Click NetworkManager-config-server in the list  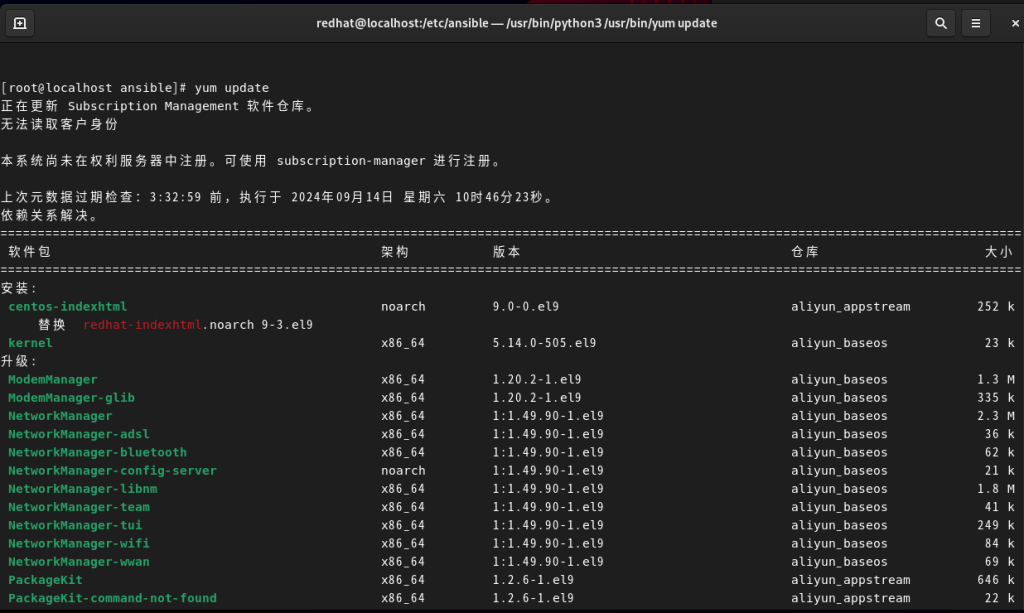(x=112, y=471)
